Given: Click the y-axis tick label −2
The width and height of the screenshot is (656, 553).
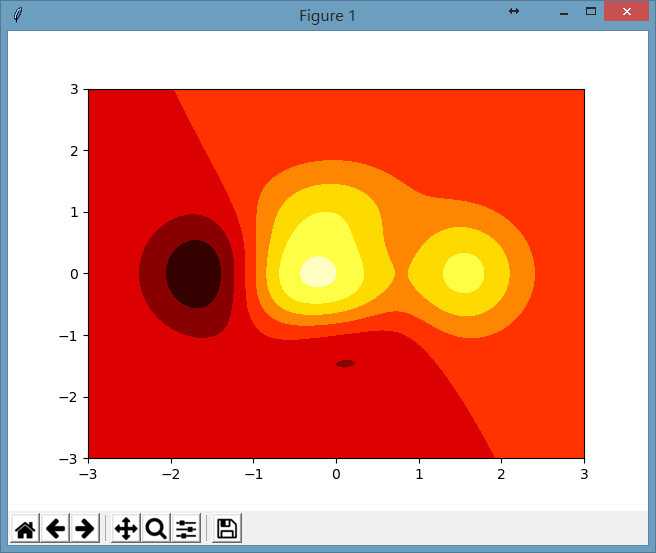Looking at the screenshot, I should [68, 397].
